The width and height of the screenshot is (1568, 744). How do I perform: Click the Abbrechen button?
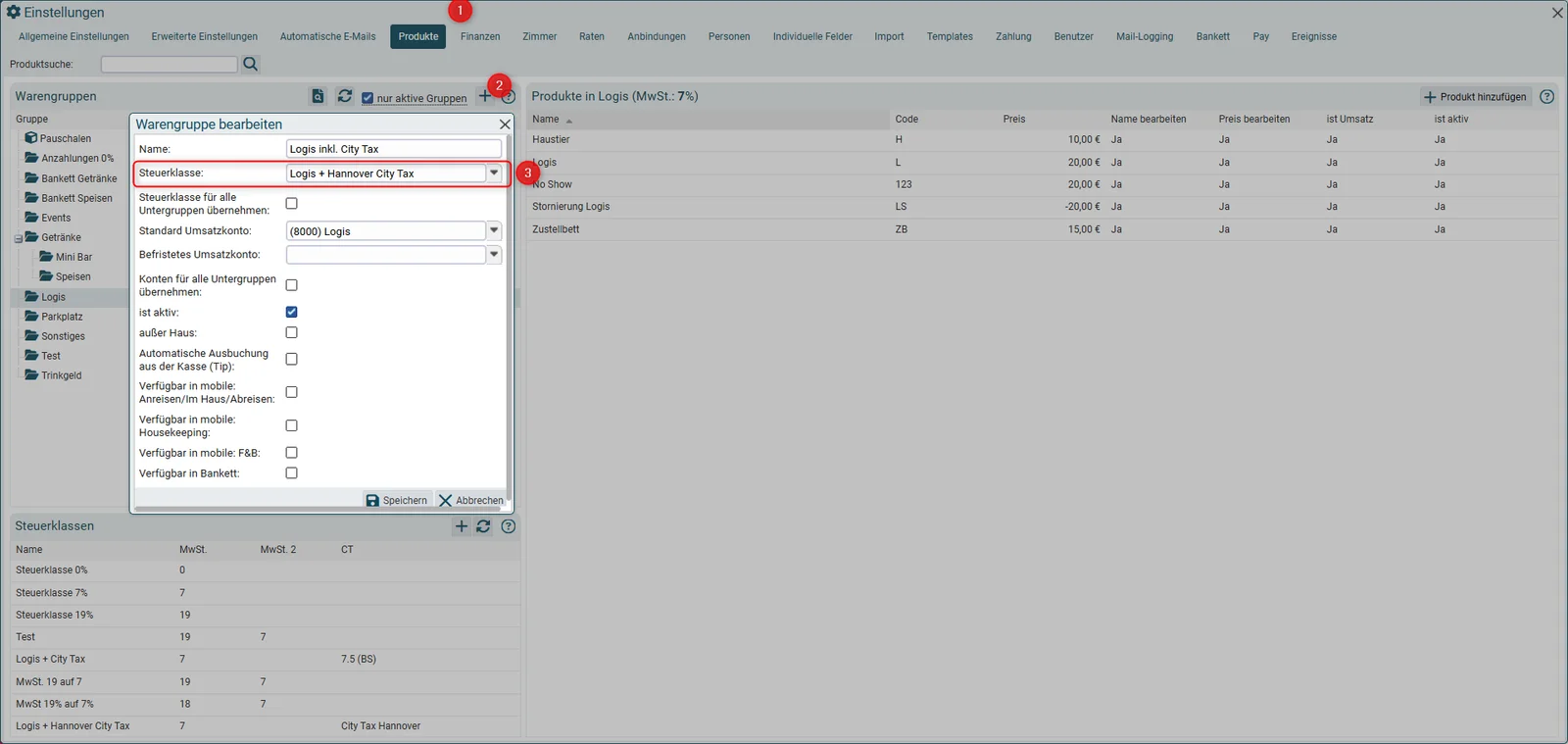pos(471,500)
